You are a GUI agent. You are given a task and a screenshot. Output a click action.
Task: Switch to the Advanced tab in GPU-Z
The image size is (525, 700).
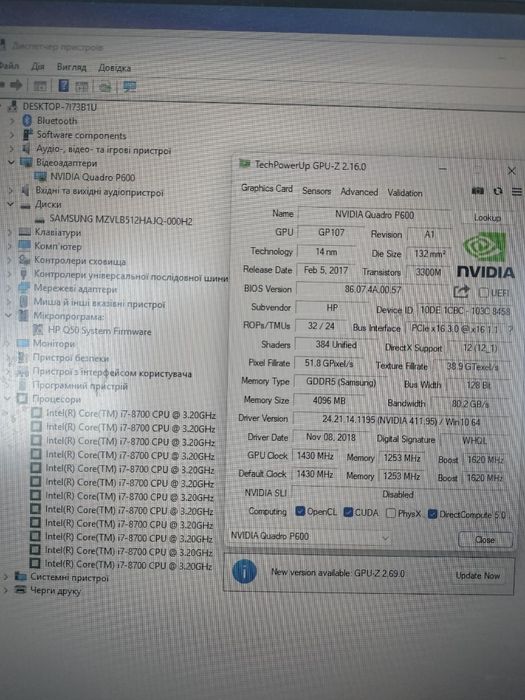(359, 192)
